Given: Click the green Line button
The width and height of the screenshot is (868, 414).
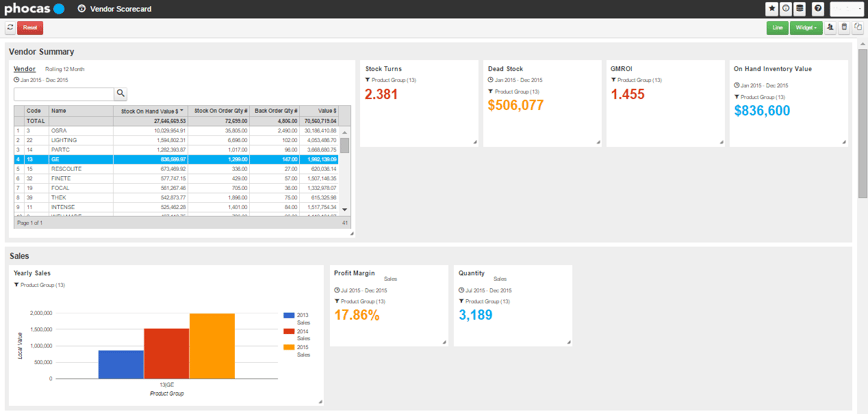Looking at the screenshot, I should (x=777, y=28).
